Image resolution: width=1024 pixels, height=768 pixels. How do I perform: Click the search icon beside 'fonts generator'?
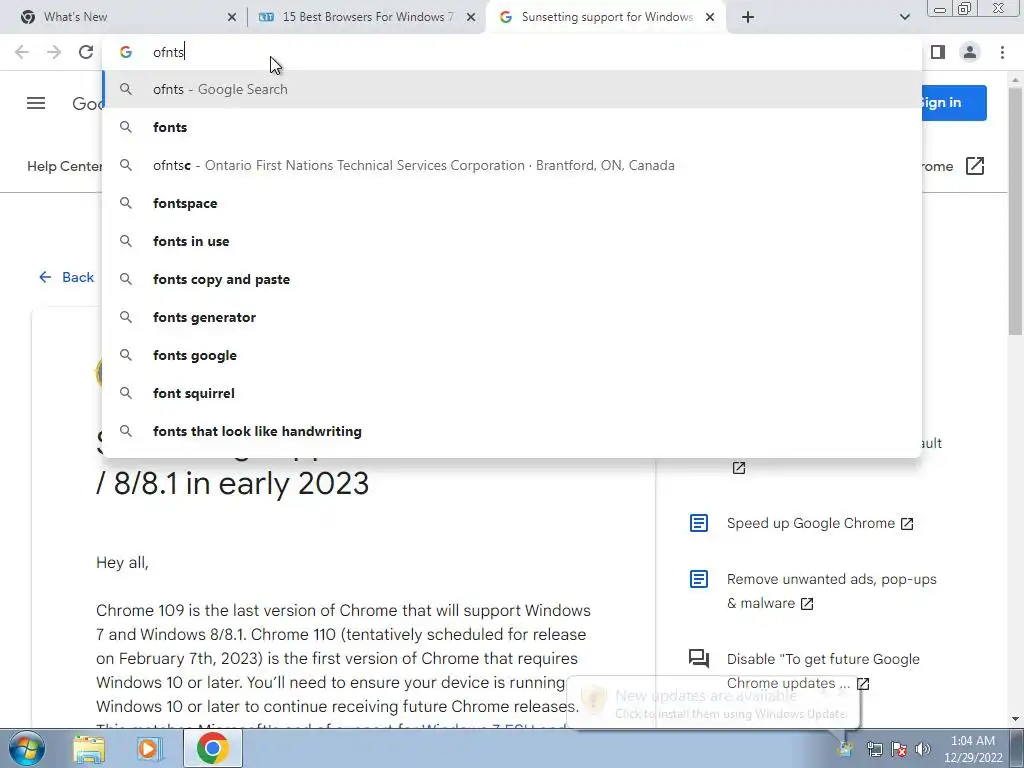(x=126, y=317)
